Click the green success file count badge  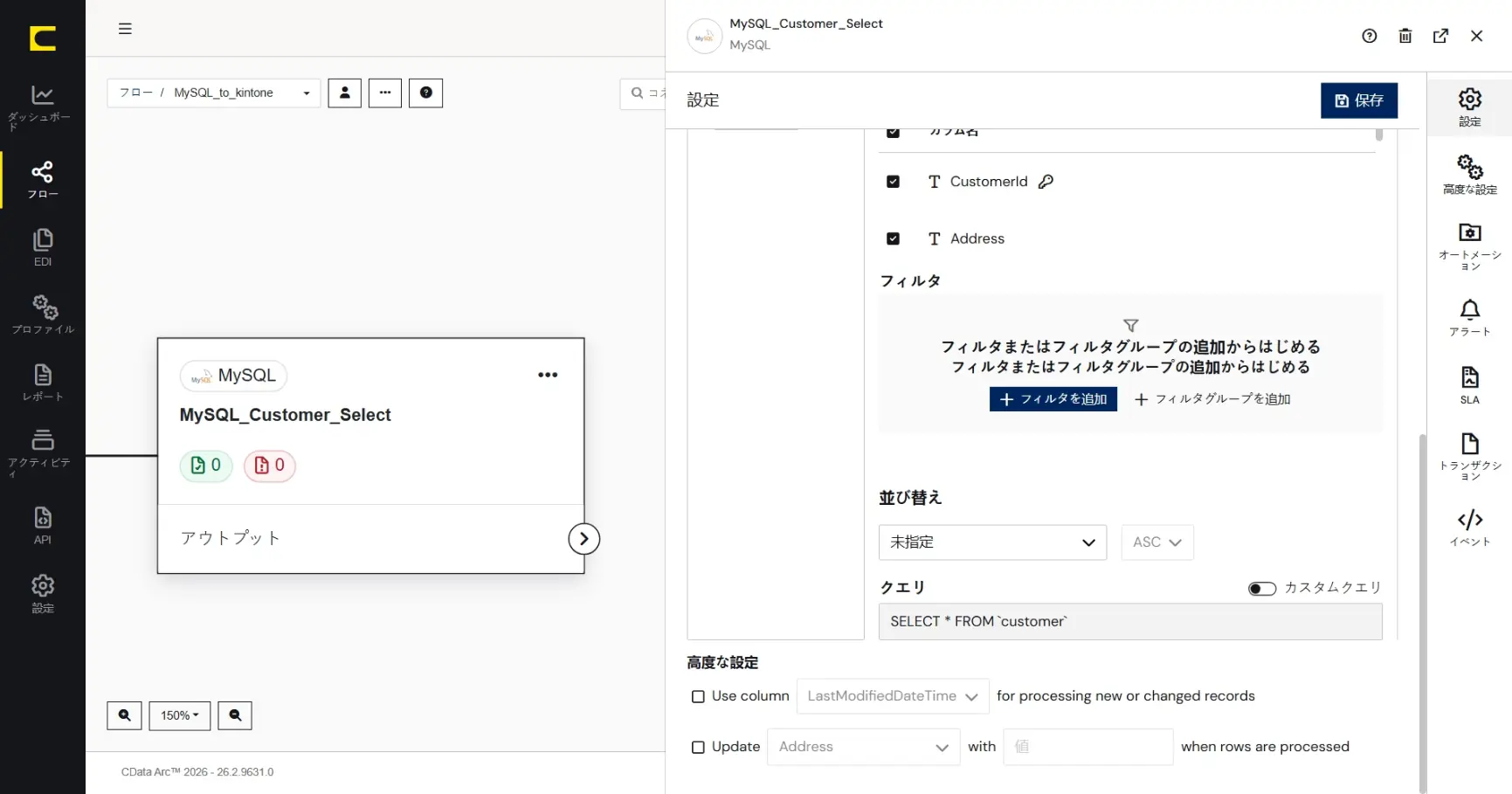[x=206, y=466]
